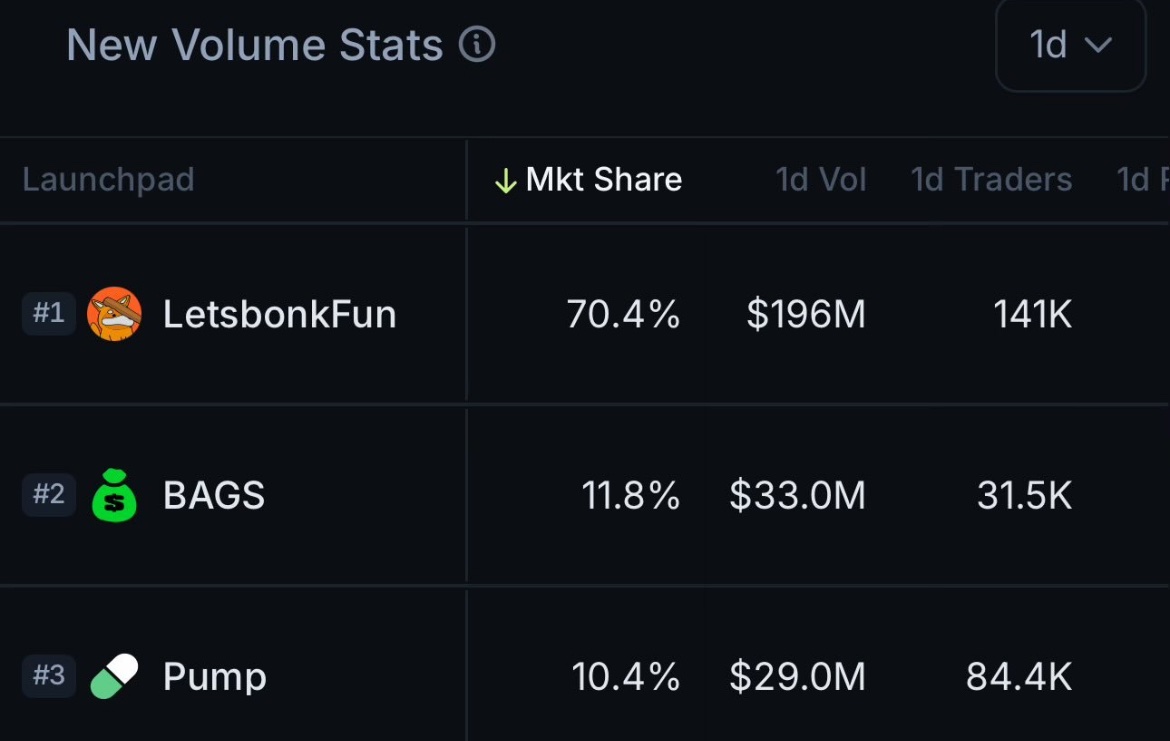The image size is (1170, 741).
Task: Click the 84.4K traders value
Action: coord(1019,676)
